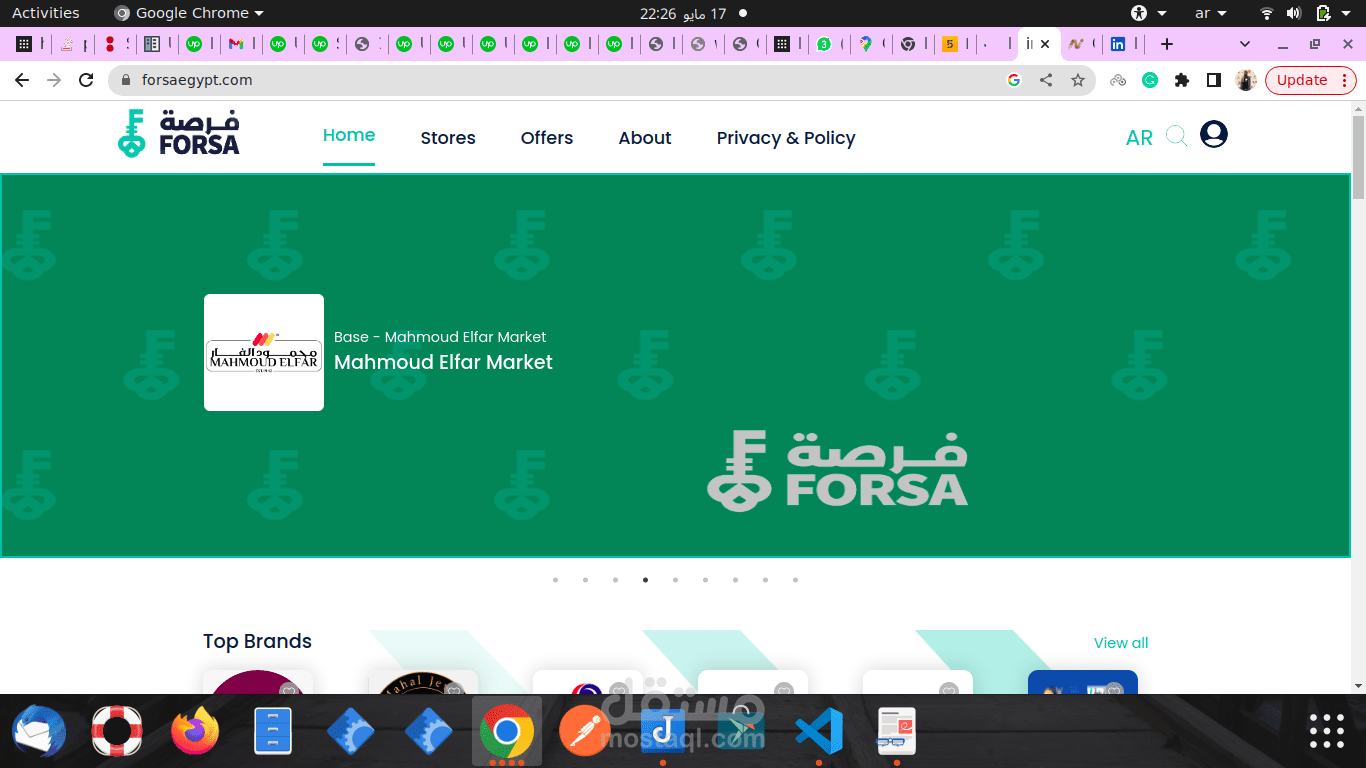The image size is (1366, 768).
Task: Reload the forsaegypt.com page
Action: click(x=86, y=80)
